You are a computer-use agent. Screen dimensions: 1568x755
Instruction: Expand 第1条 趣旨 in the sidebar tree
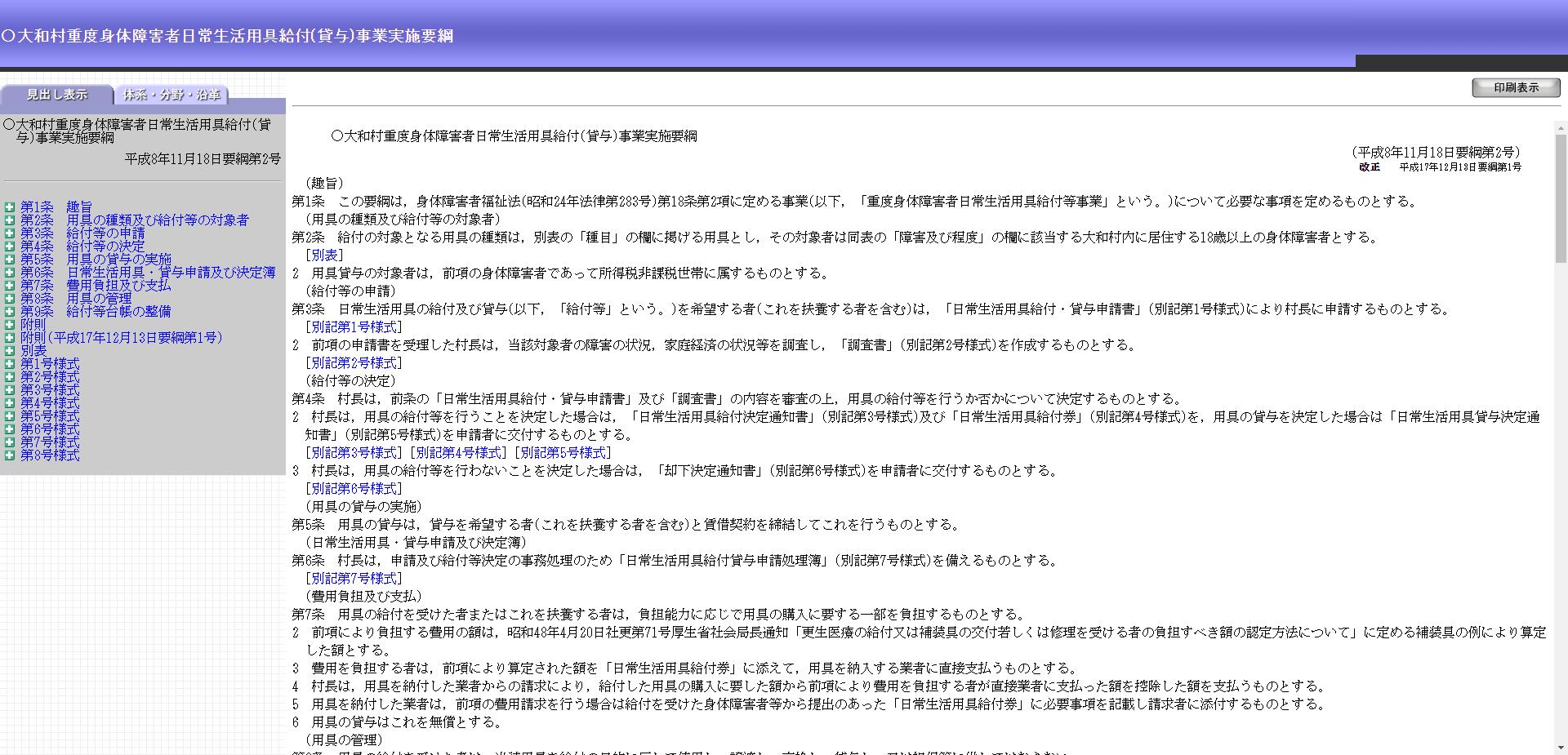9,206
